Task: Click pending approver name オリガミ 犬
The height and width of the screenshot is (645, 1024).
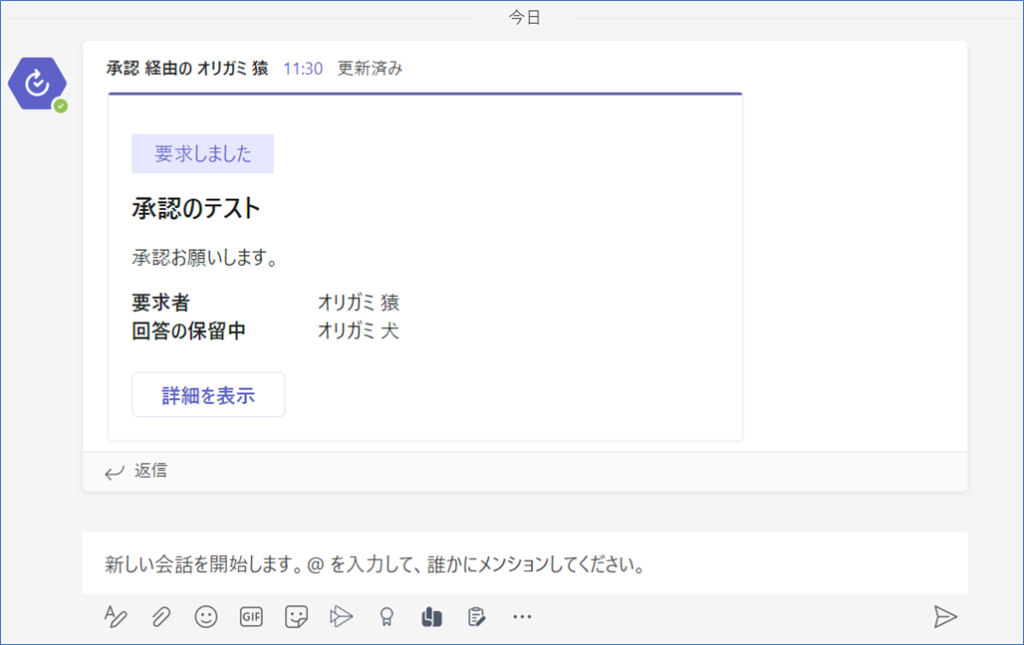Action: 358,331
